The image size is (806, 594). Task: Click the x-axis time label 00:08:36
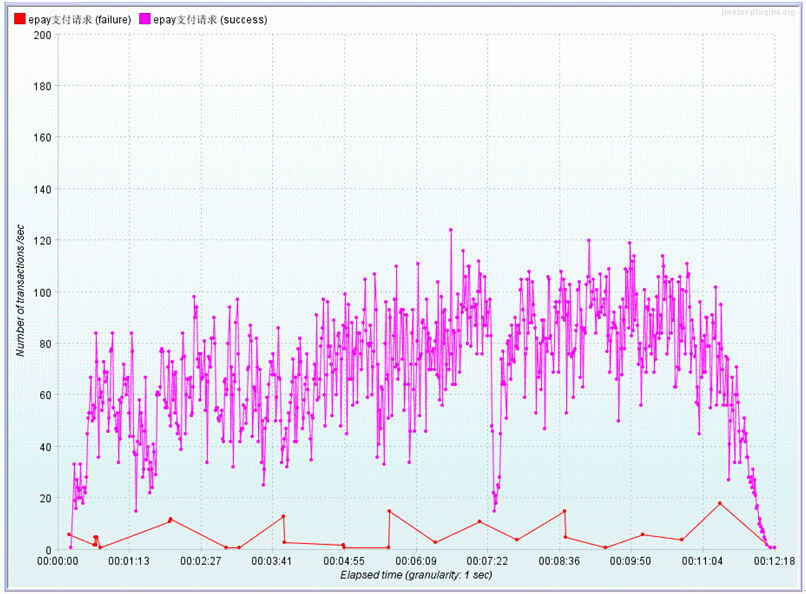[559, 561]
